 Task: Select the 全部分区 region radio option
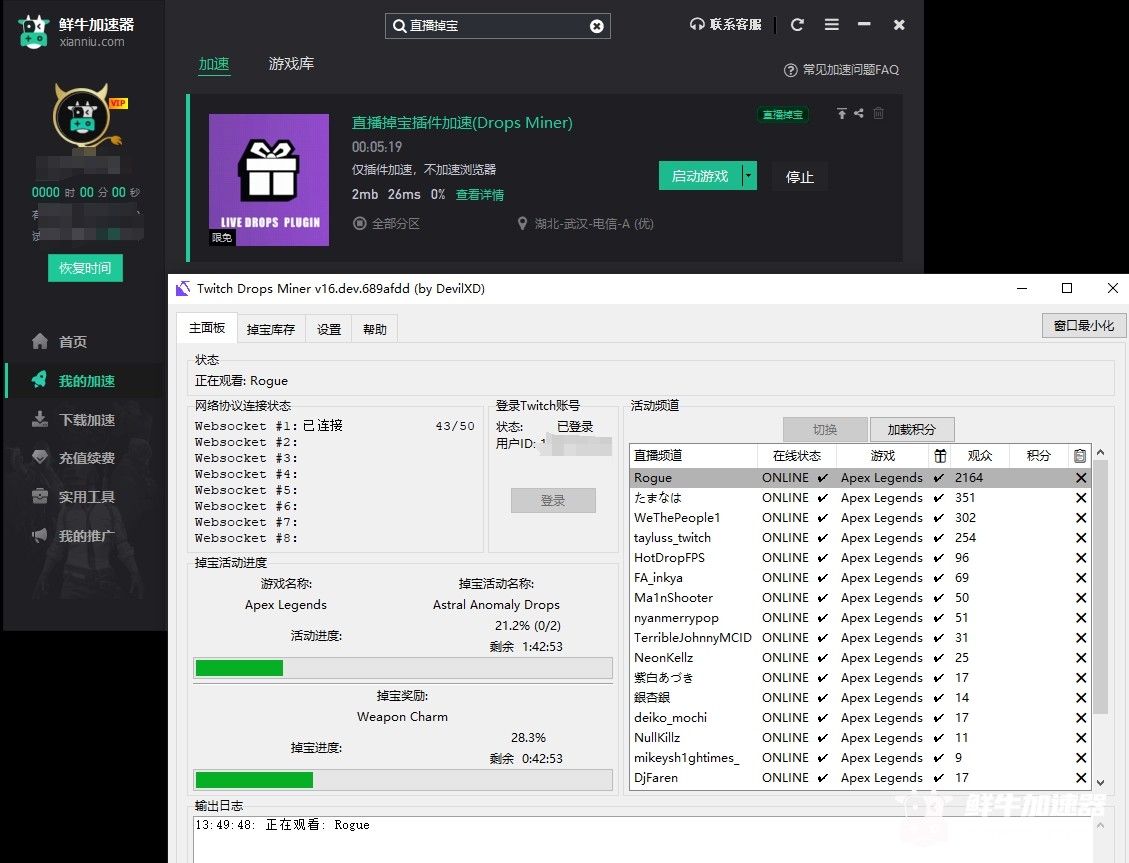click(x=359, y=224)
